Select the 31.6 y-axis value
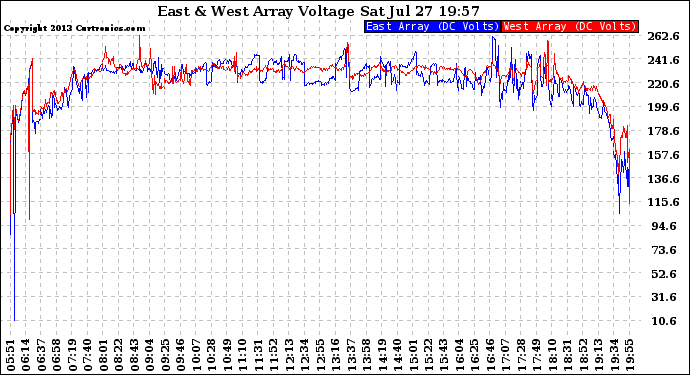This screenshot has height=375, width=690. click(664, 297)
